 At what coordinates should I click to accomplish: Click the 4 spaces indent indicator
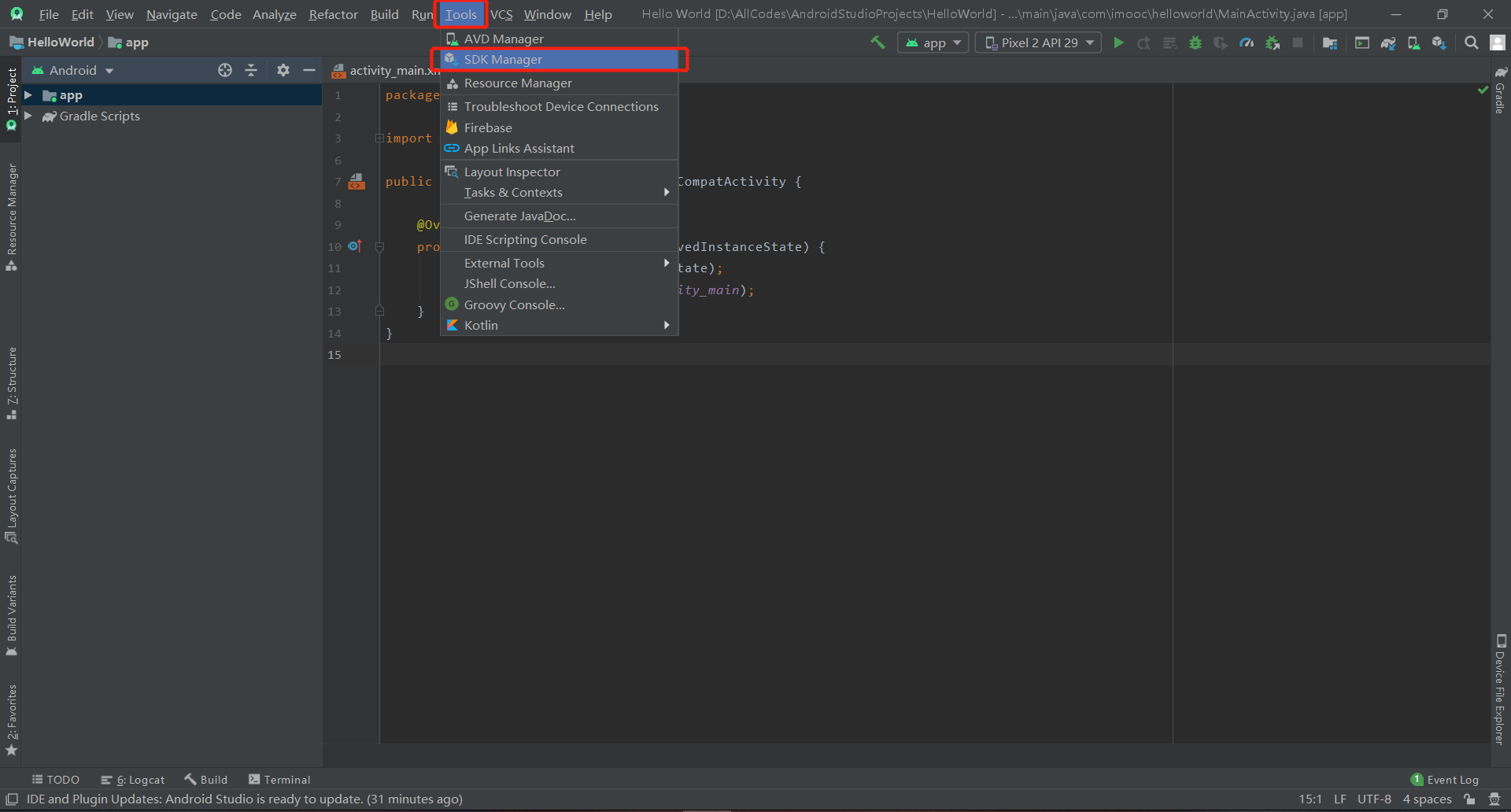coord(1427,799)
